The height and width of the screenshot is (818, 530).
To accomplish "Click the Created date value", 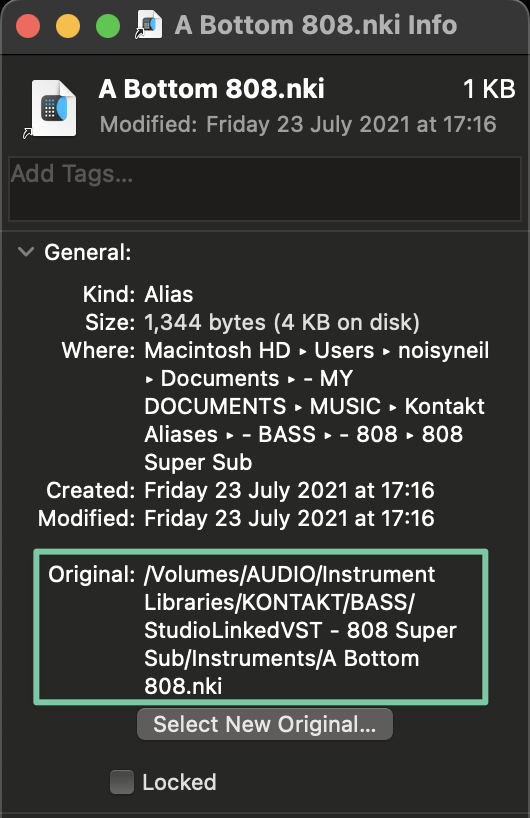I will [289, 490].
